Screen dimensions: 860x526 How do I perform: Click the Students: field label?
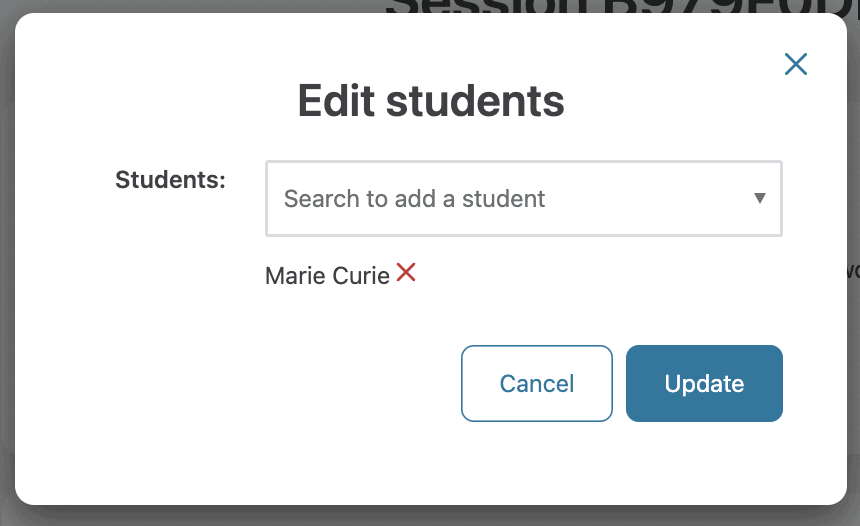pyautogui.click(x=170, y=179)
